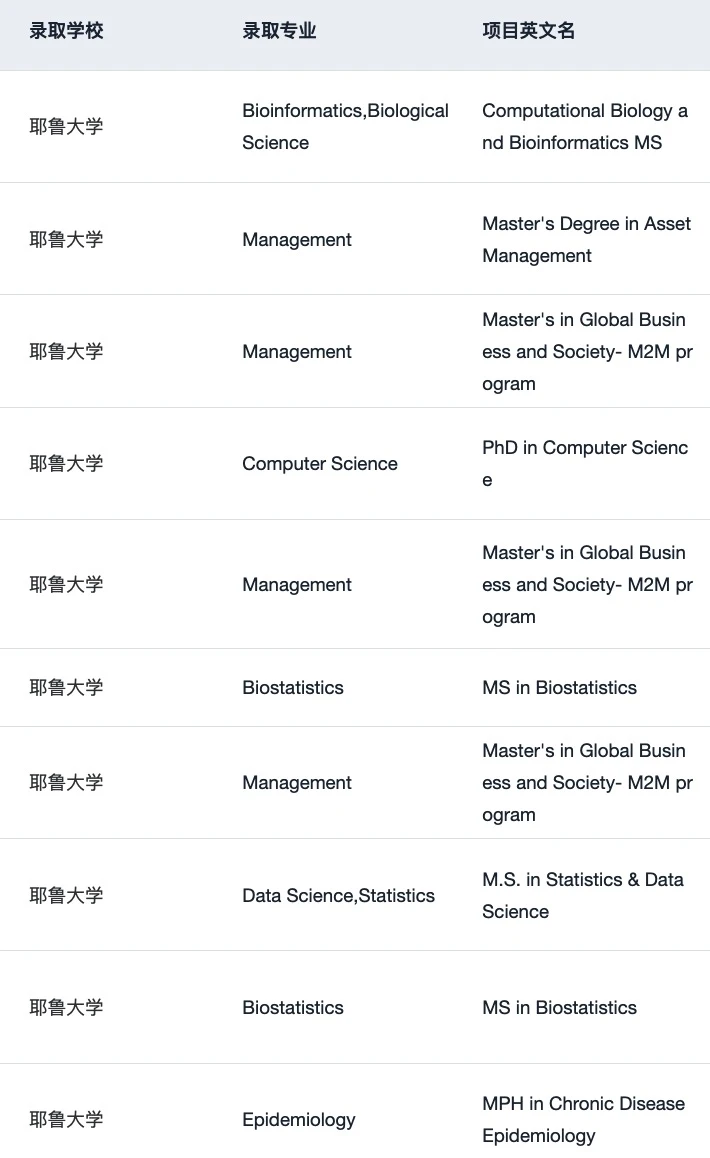710x1158 pixels.
Task: Click 耶鲁大学 in the Epidemiology row
Action: pos(66,1120)
